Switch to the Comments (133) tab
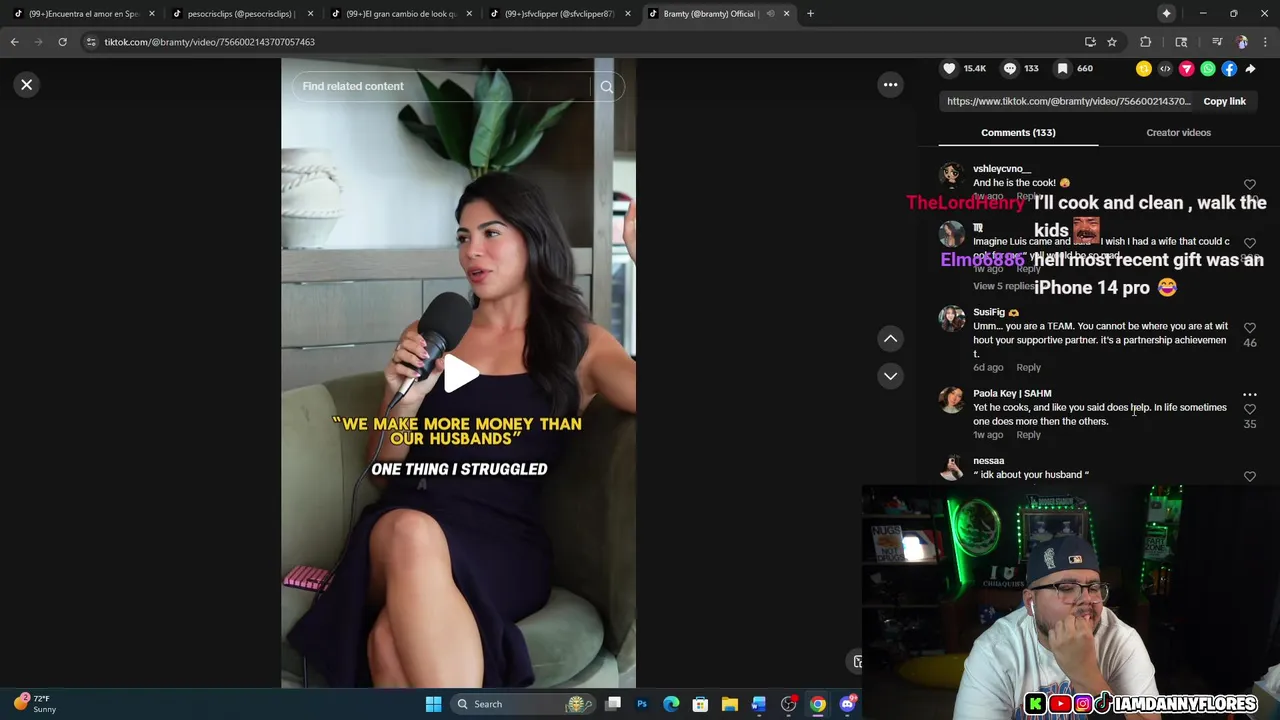 click(x=1018, y=132)
